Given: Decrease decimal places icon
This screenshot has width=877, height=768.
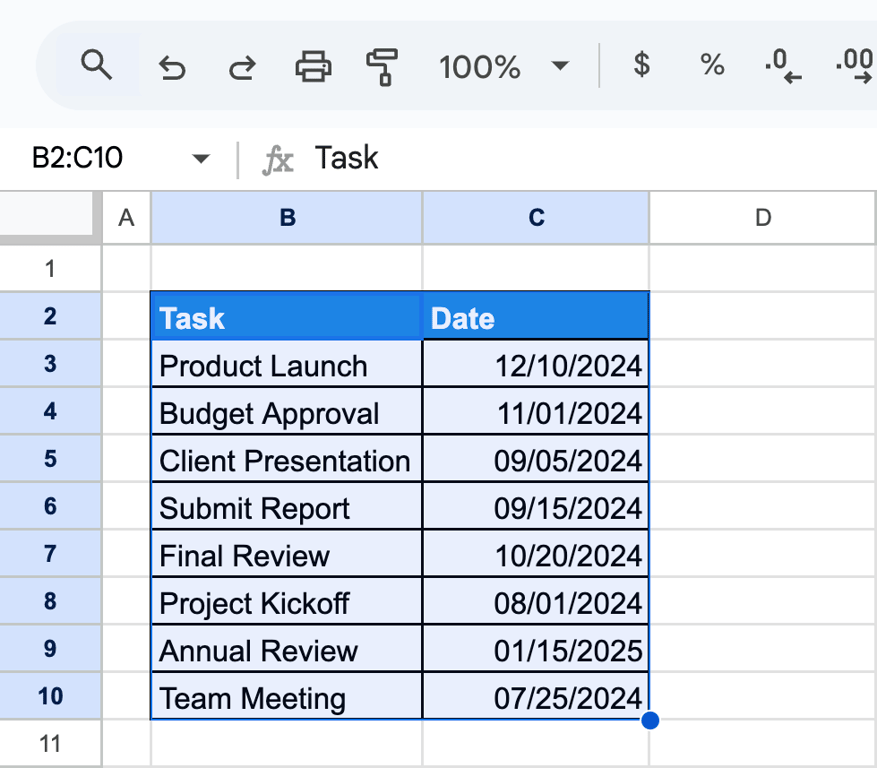Looking at the screenshot, I should click(783, 65).
